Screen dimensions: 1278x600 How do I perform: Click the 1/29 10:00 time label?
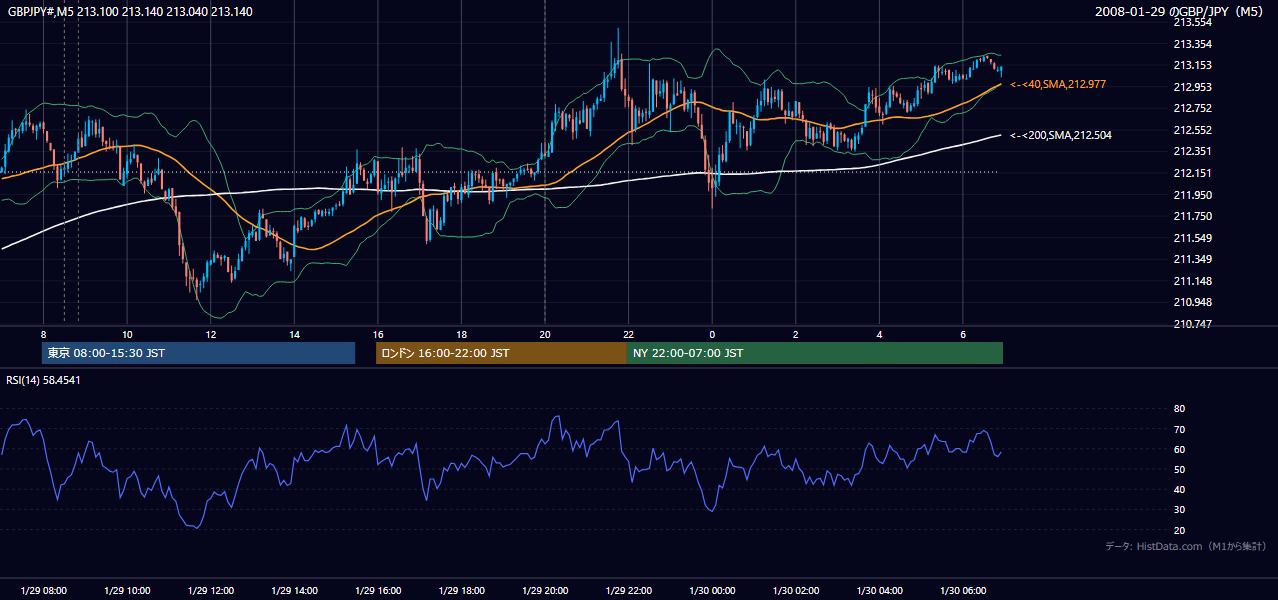(127, 590)
